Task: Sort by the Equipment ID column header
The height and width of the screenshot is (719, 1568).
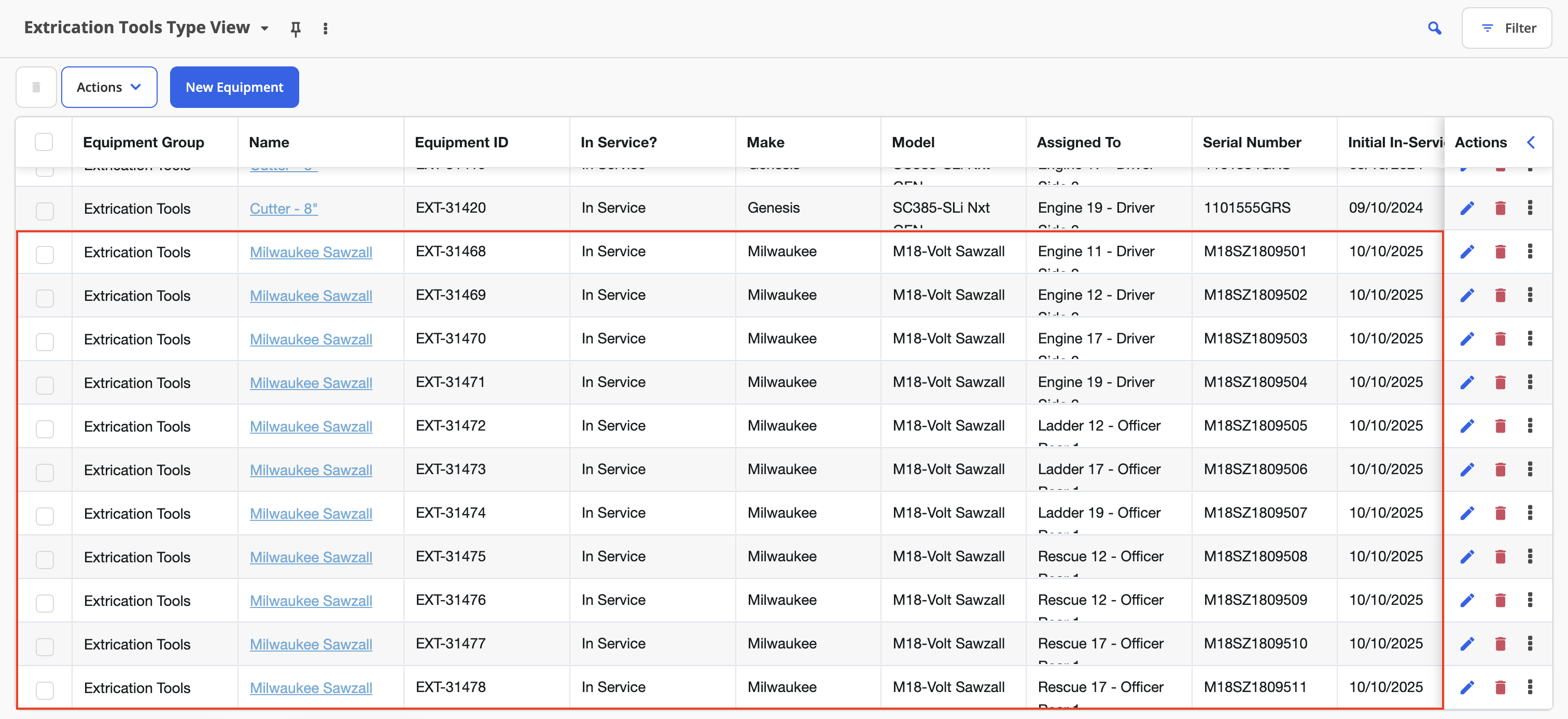Action: pos(461,143)
